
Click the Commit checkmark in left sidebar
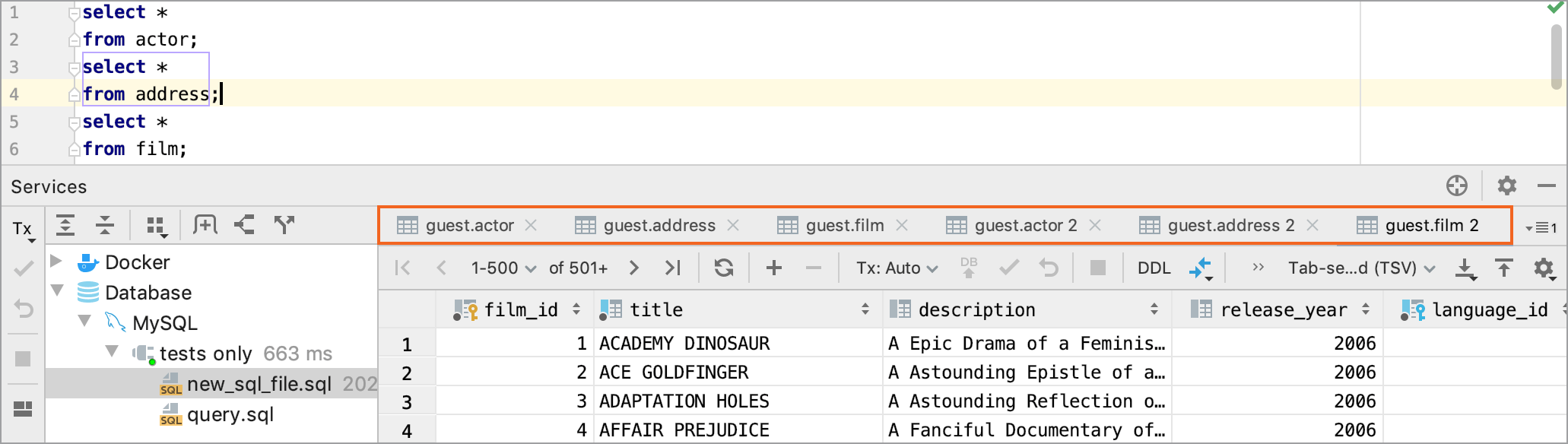tap(24, 268)
